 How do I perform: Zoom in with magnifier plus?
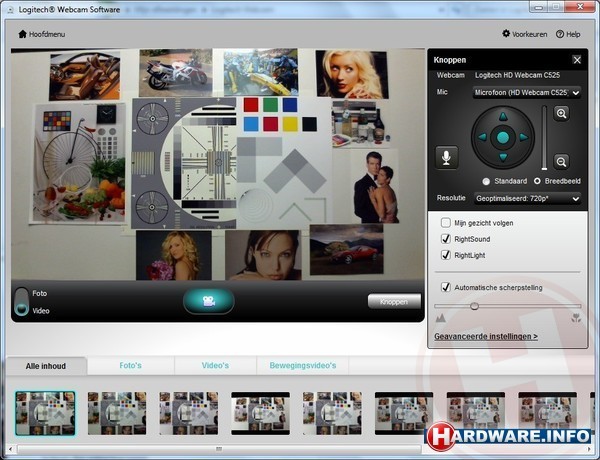(x=561, y=113)
